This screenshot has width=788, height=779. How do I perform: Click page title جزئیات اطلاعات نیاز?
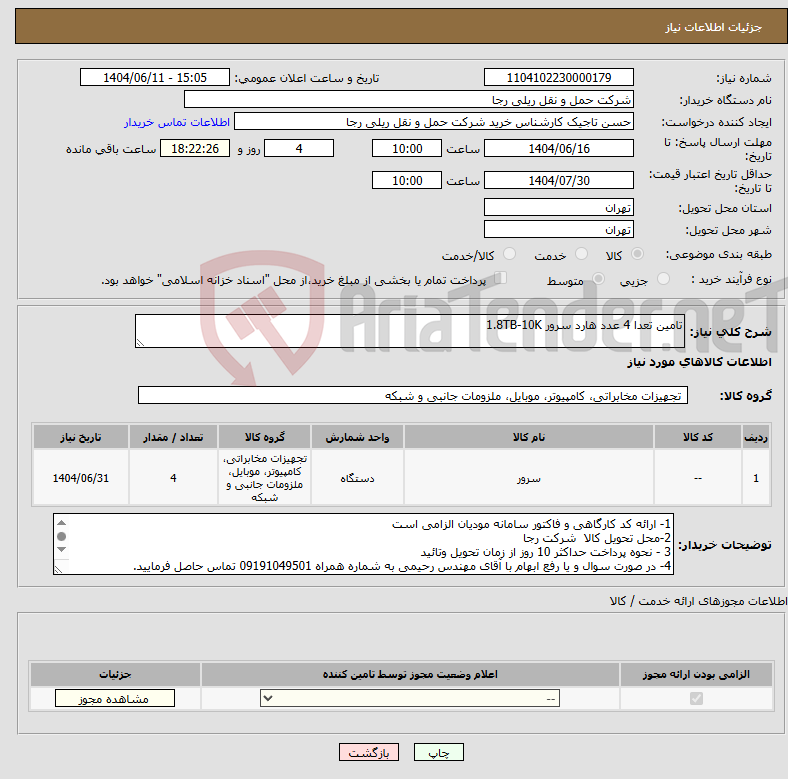[x=714, y=27]
